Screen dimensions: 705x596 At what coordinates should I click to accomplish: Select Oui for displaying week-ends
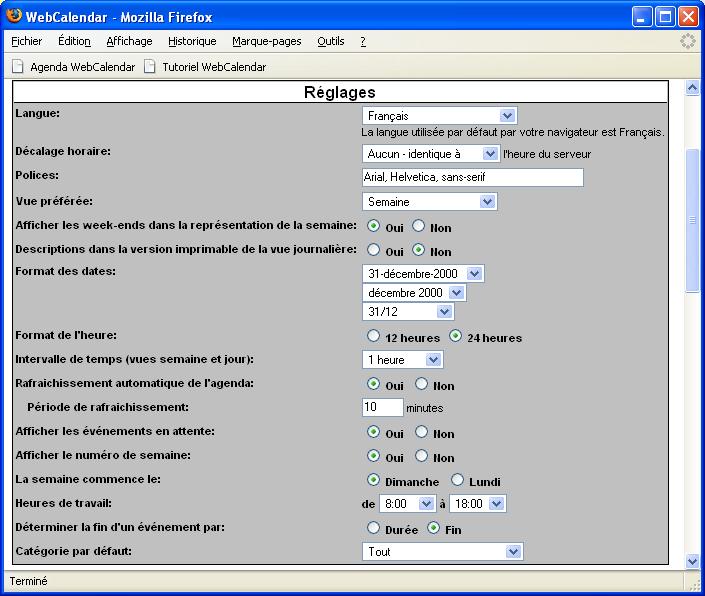click(x=373, y=226)
